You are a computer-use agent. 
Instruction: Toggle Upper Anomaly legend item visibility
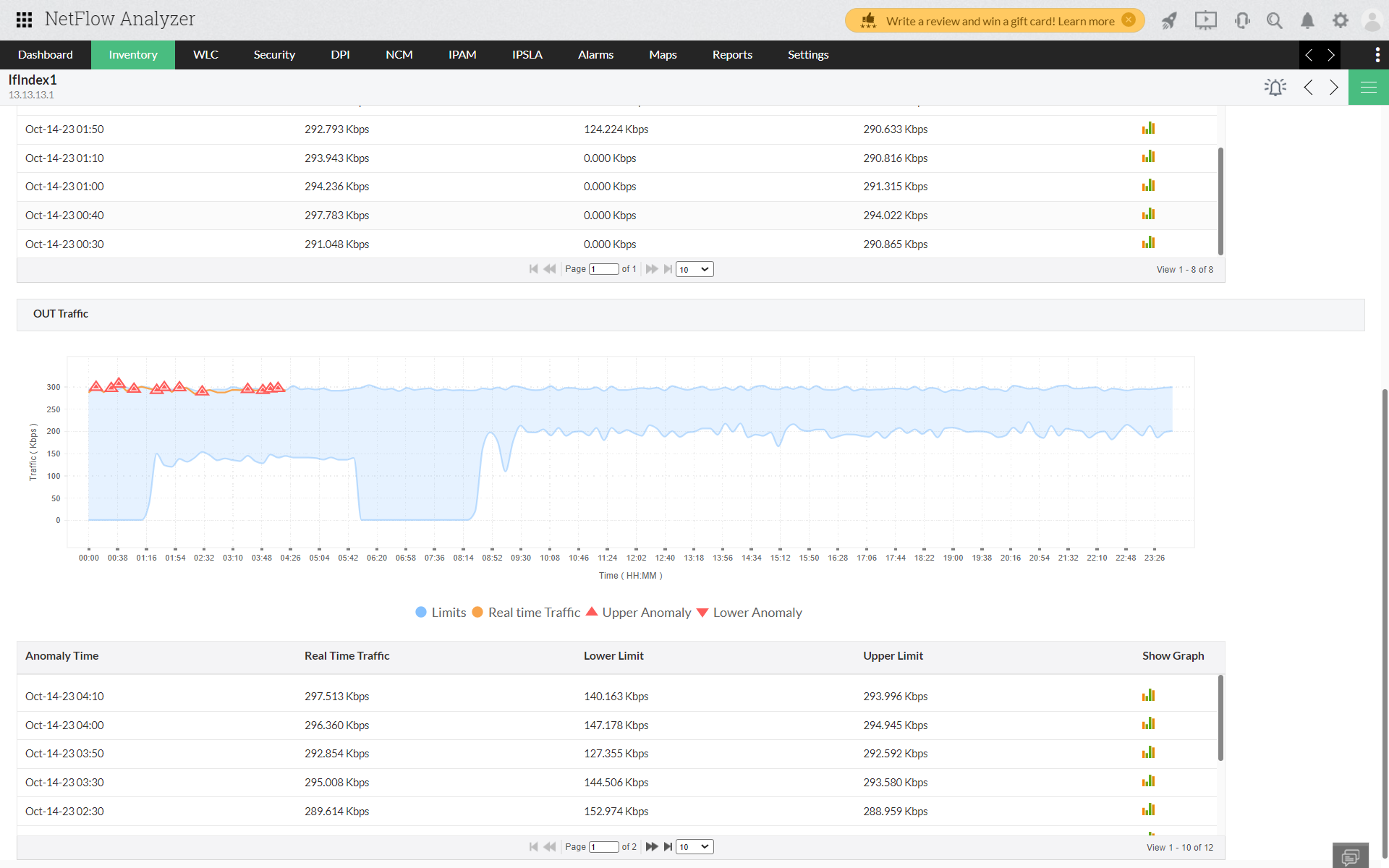647,612
